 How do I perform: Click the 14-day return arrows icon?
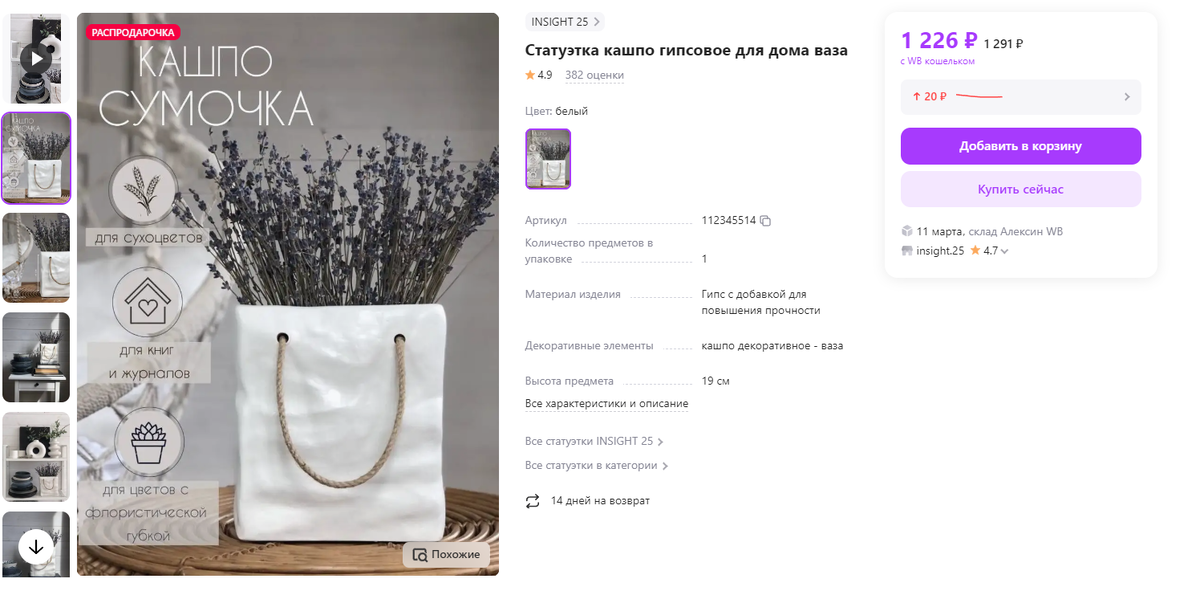533,501
